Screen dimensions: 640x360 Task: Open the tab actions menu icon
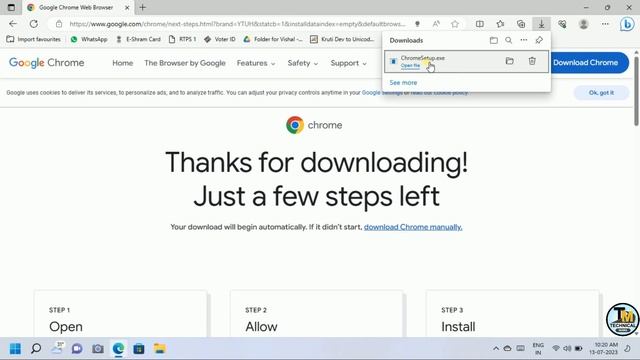pos(11,7)
